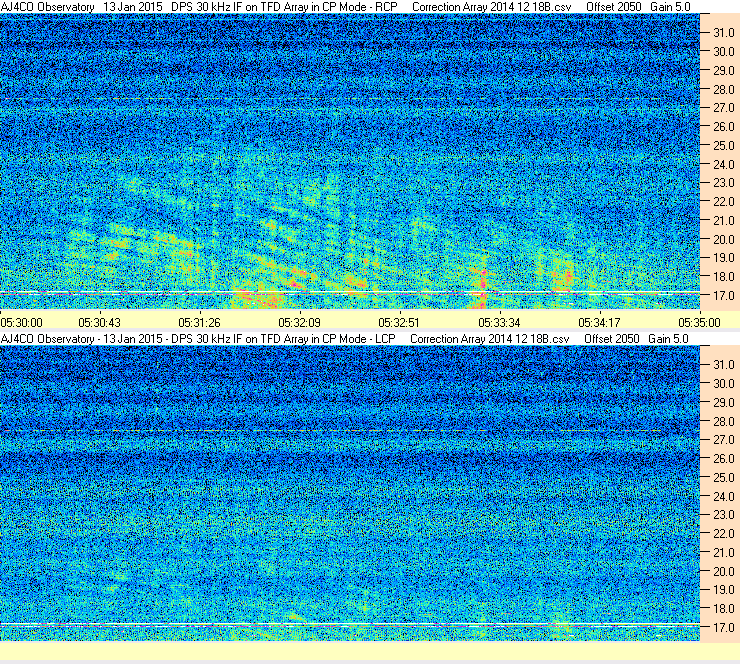Click 'Offset 2050' in the LCP title

612,339
